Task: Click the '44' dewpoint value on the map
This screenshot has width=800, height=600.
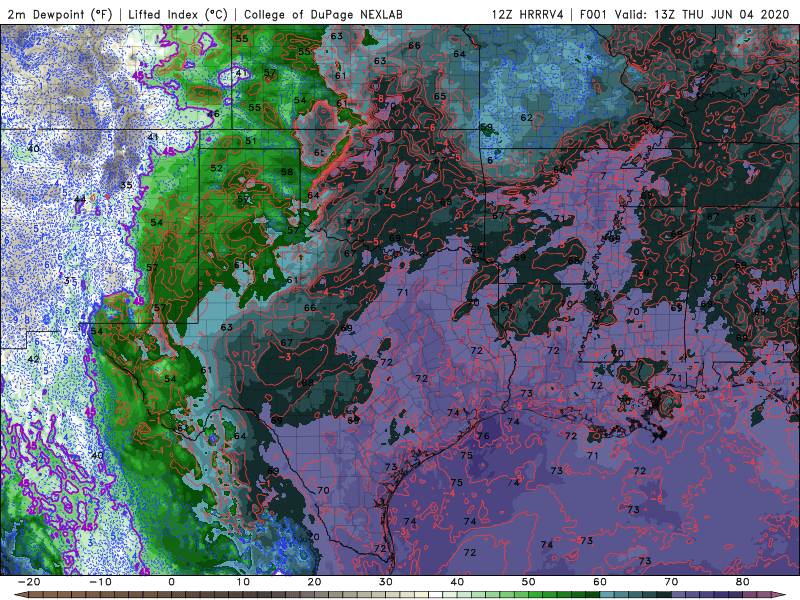Action: pyautogui.click(x=80, y=199)
